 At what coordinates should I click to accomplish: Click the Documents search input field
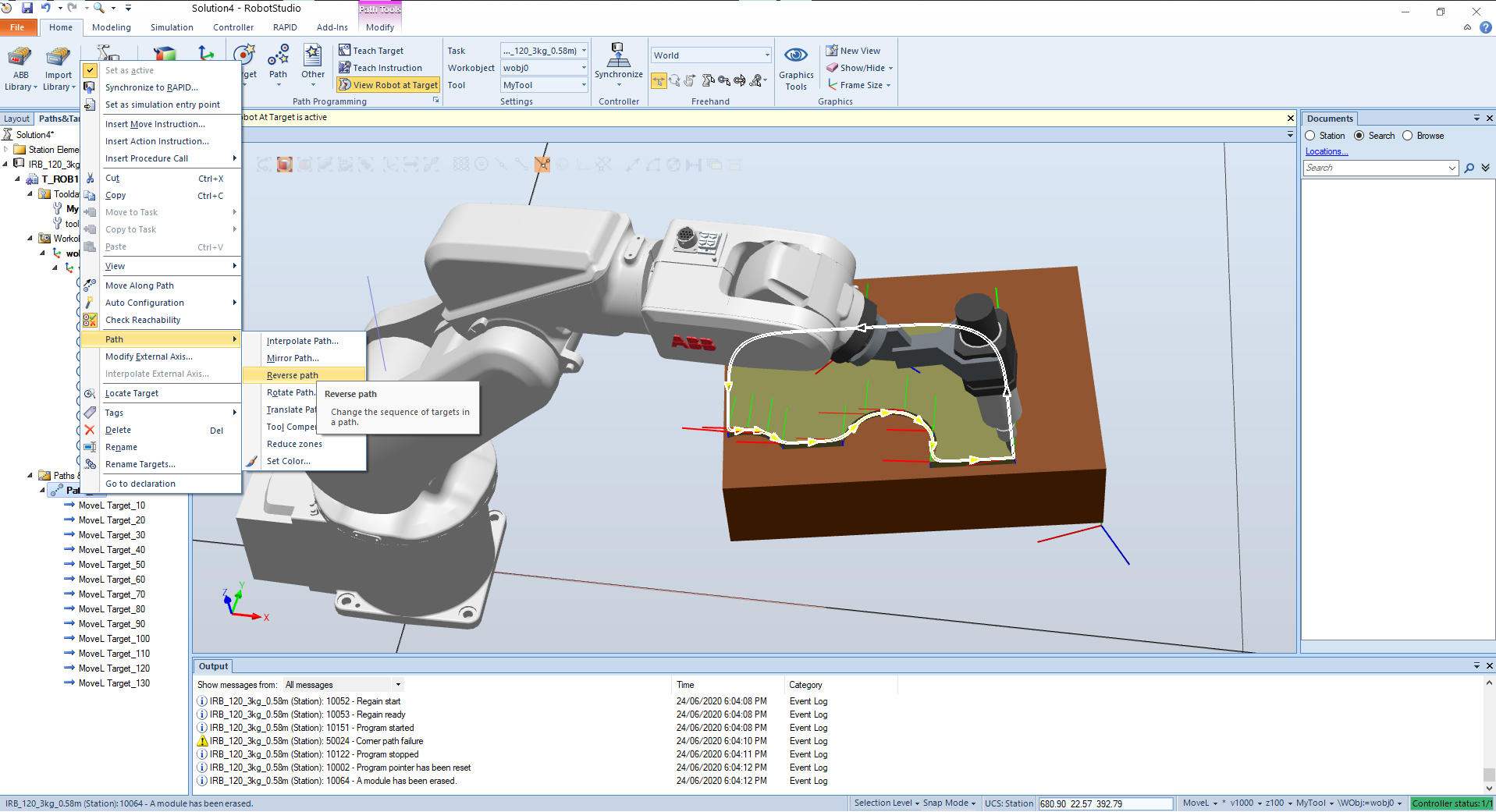(x=1375, y=168)
